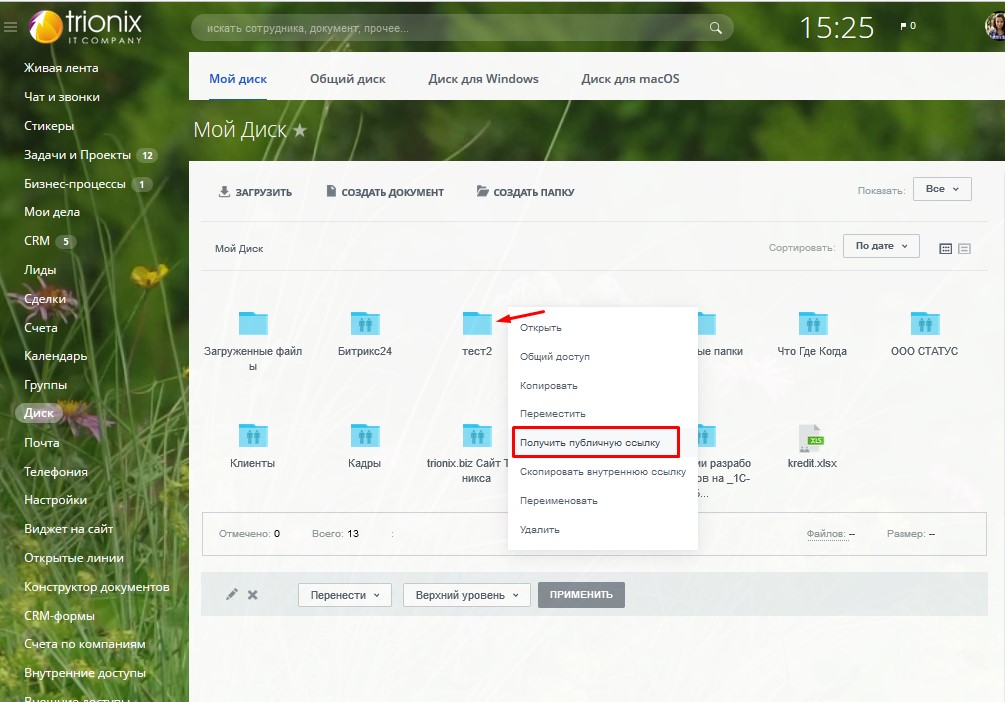
Task: Add Мой Диск to favorites star
Action: click(300, 130)
